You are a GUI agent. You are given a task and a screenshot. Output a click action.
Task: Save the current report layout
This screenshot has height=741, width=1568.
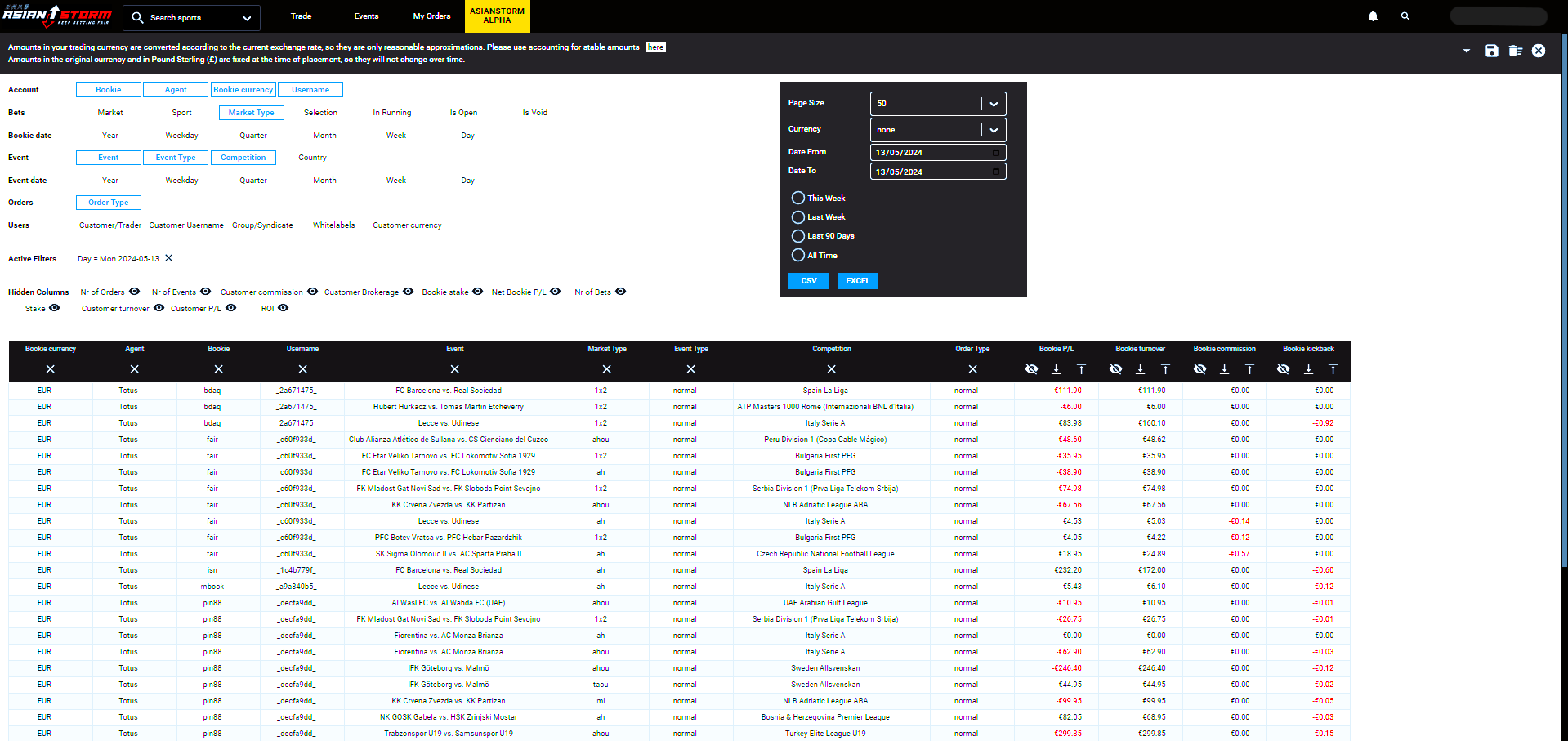point(1492,51)
